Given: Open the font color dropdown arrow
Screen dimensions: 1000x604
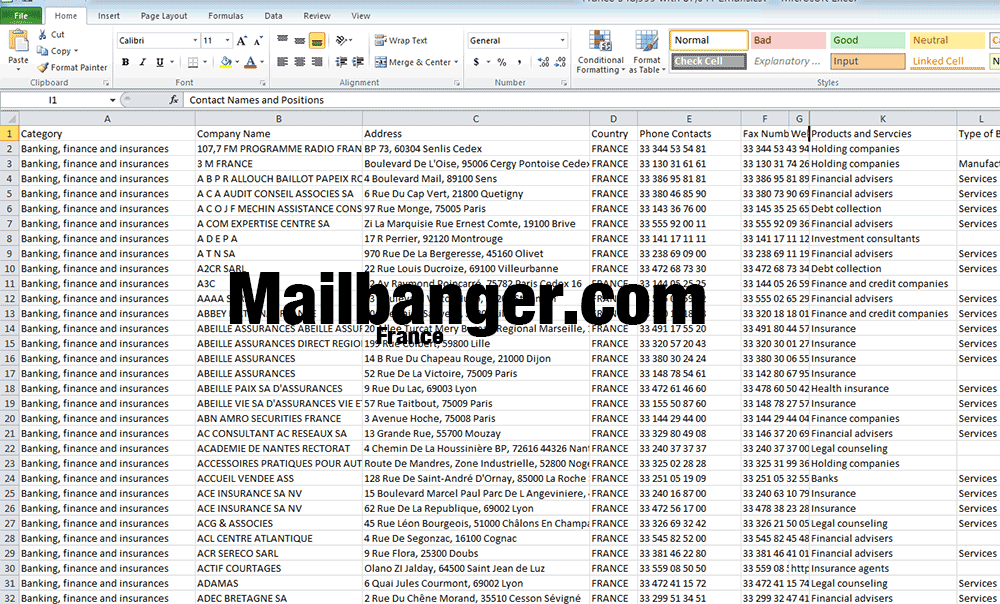Looking at the screenshot, I should (261, 62).
